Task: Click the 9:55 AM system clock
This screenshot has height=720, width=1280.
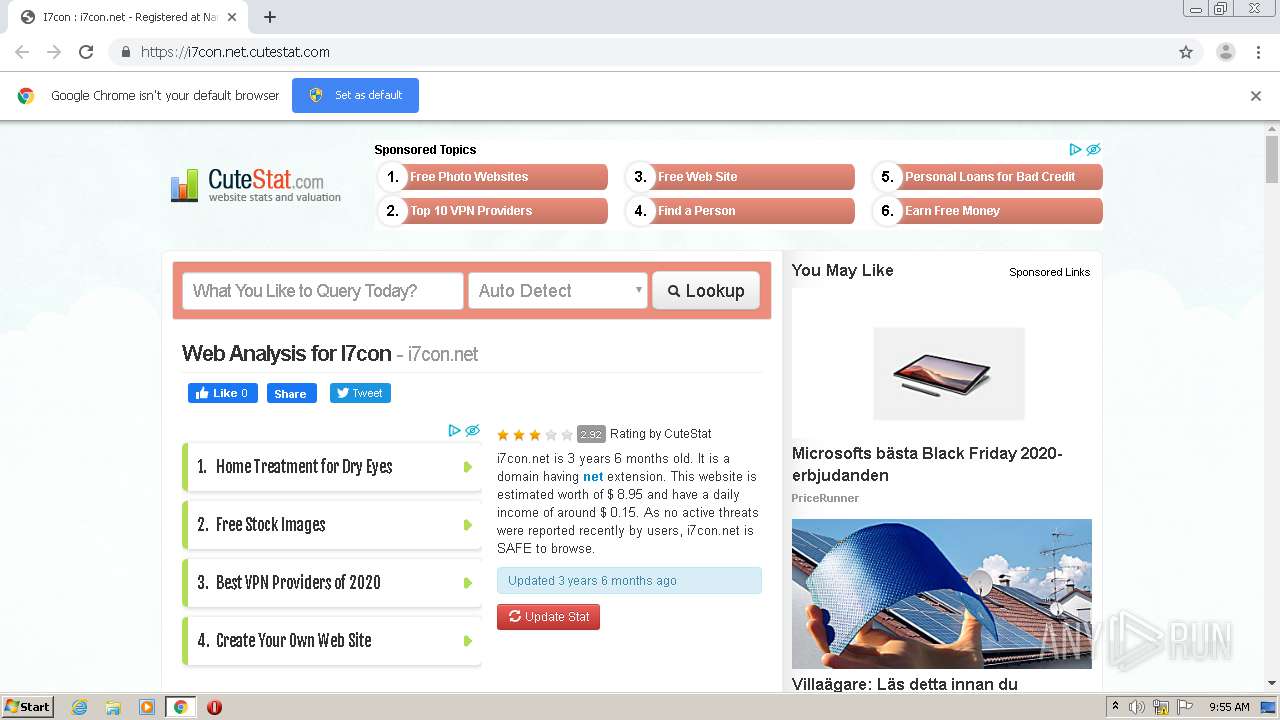Action: [1229, 707]
